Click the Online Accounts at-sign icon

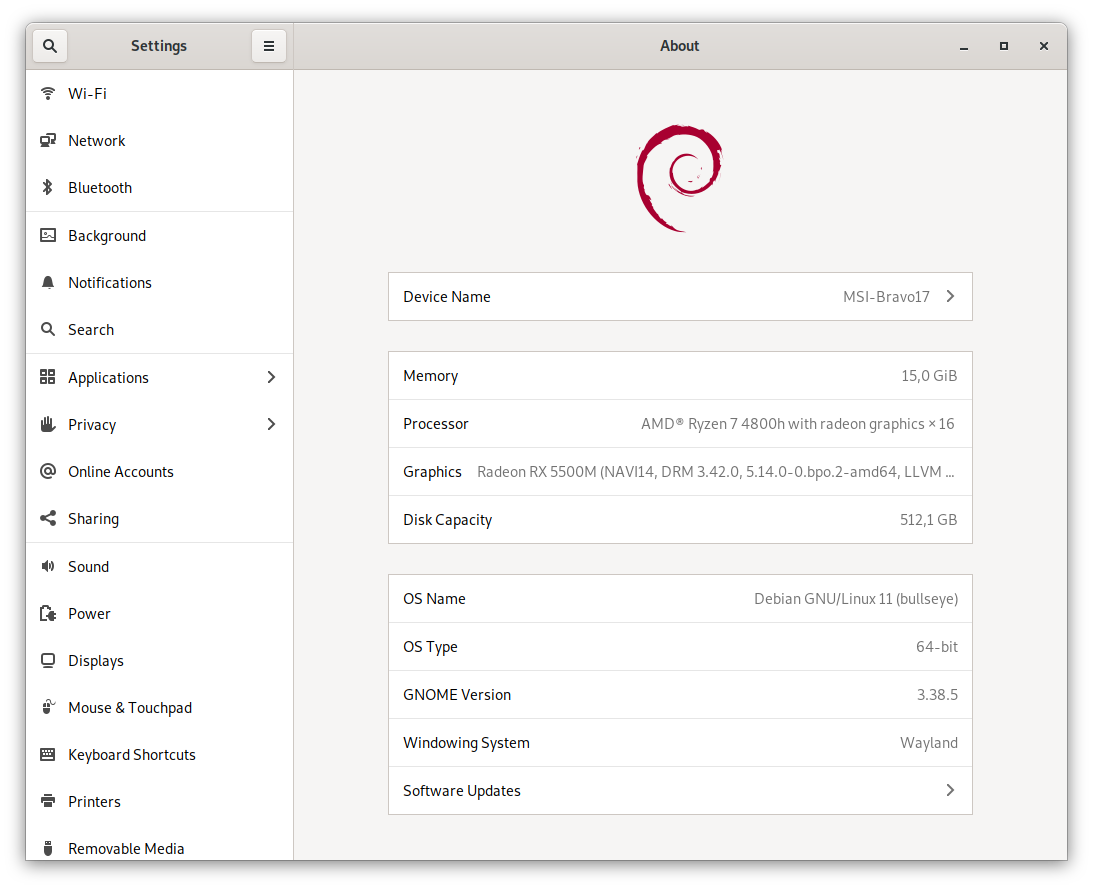47,471
